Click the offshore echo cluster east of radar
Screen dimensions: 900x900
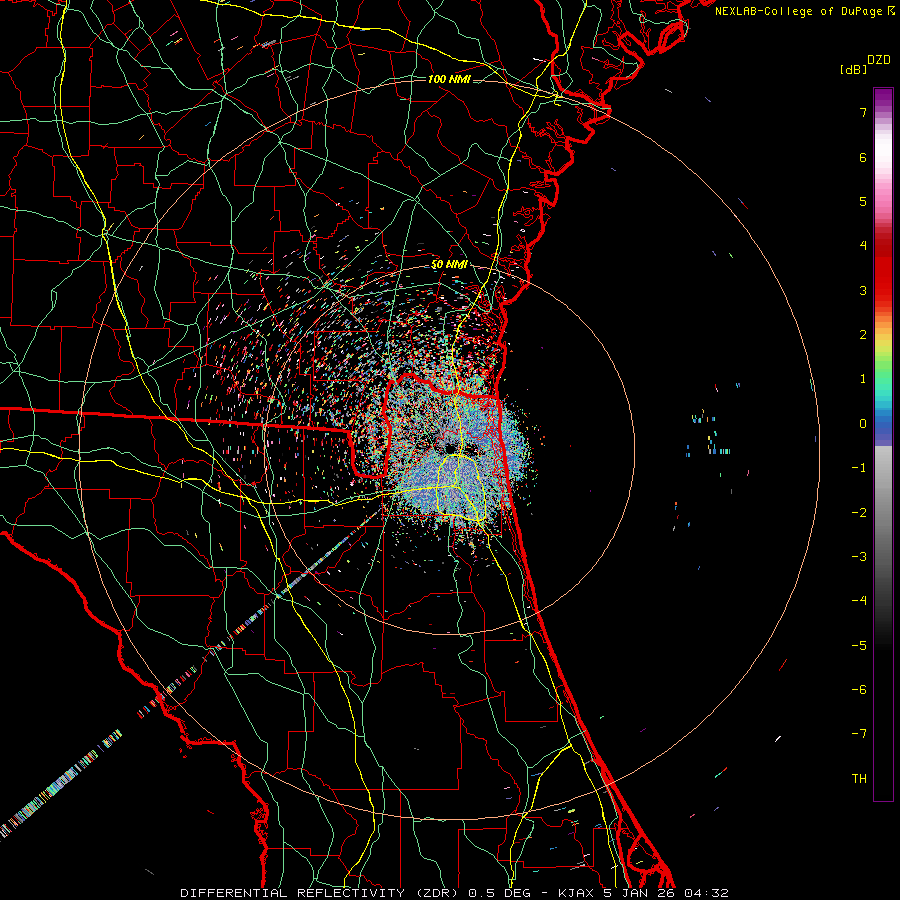pyautogui.click(x=711, y=435)
